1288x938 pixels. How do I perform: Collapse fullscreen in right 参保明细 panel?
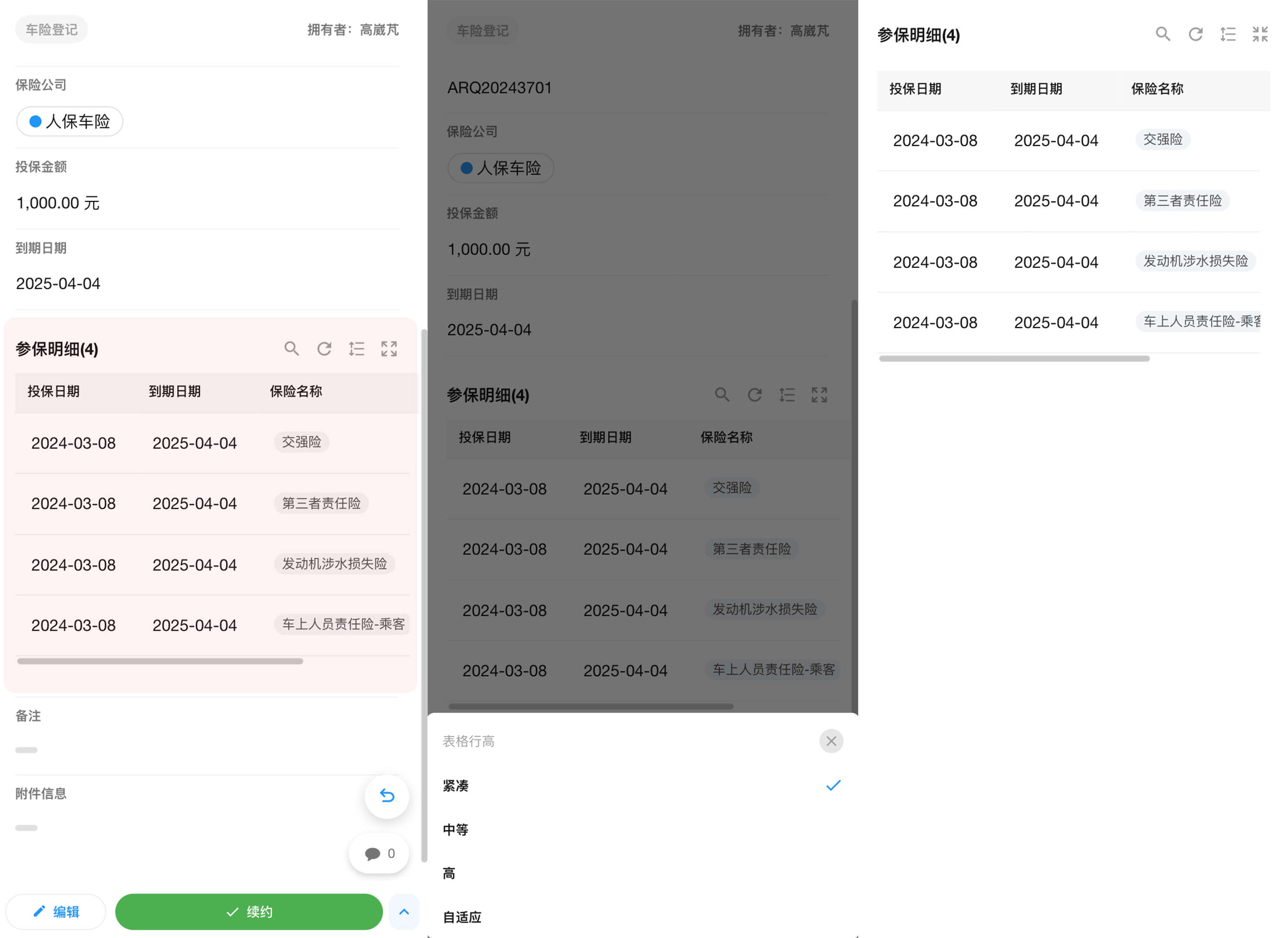(1260, 34)
